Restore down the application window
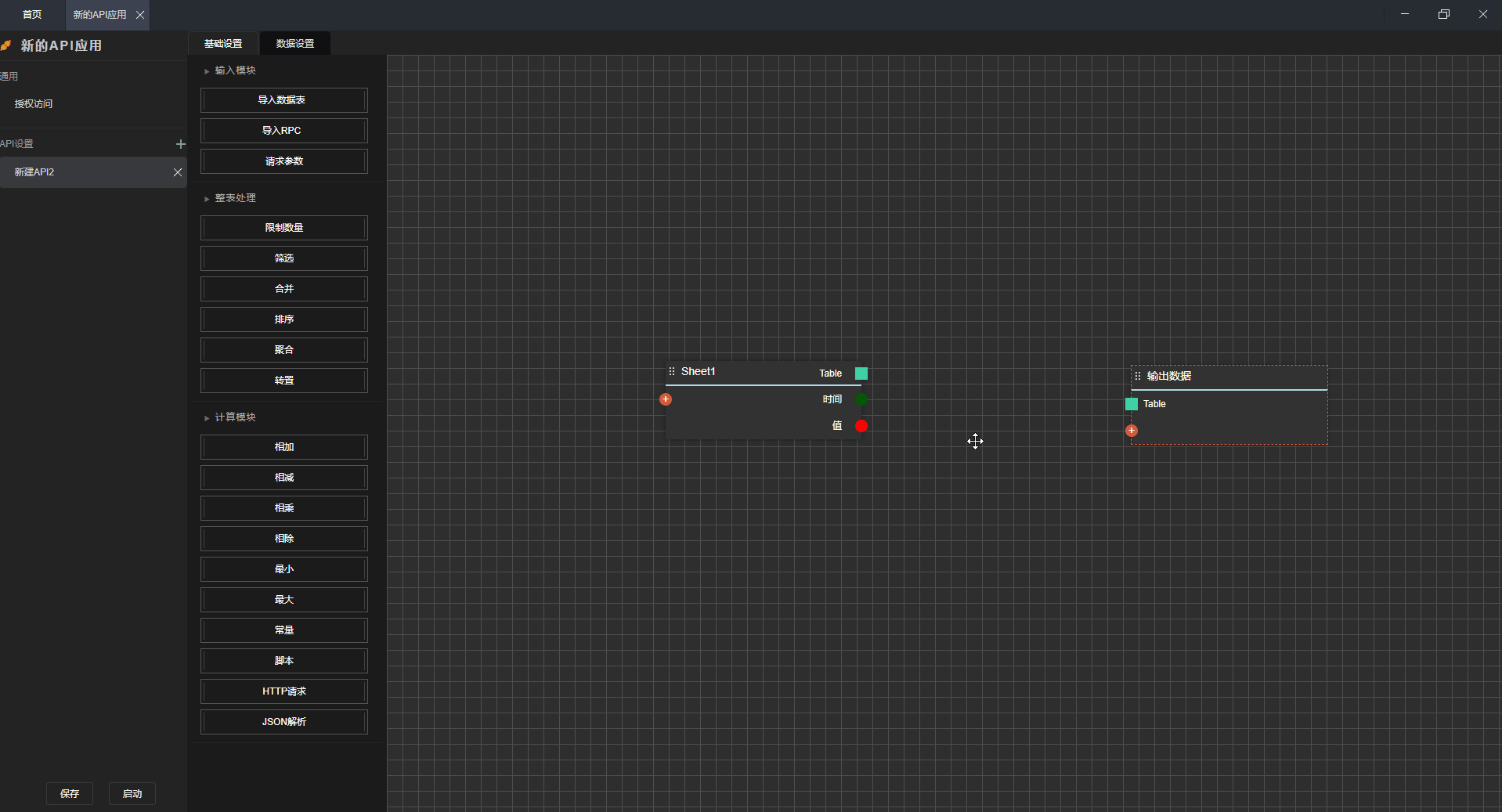The width and height of the screenshot is (1502, 812). tap(1444, 14)
